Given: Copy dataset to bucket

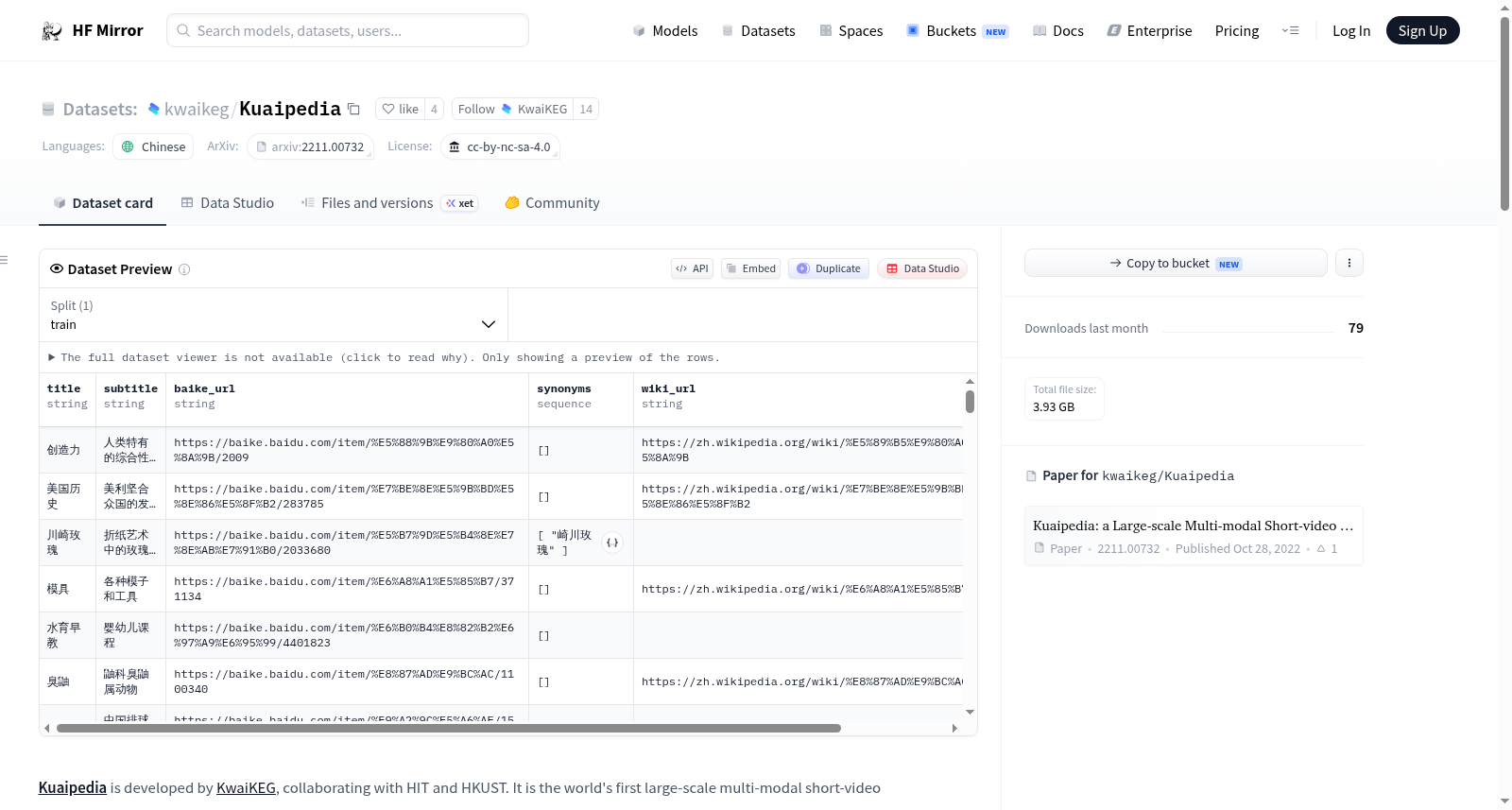Looking at the screenshot, I should tap(1176, 263).
